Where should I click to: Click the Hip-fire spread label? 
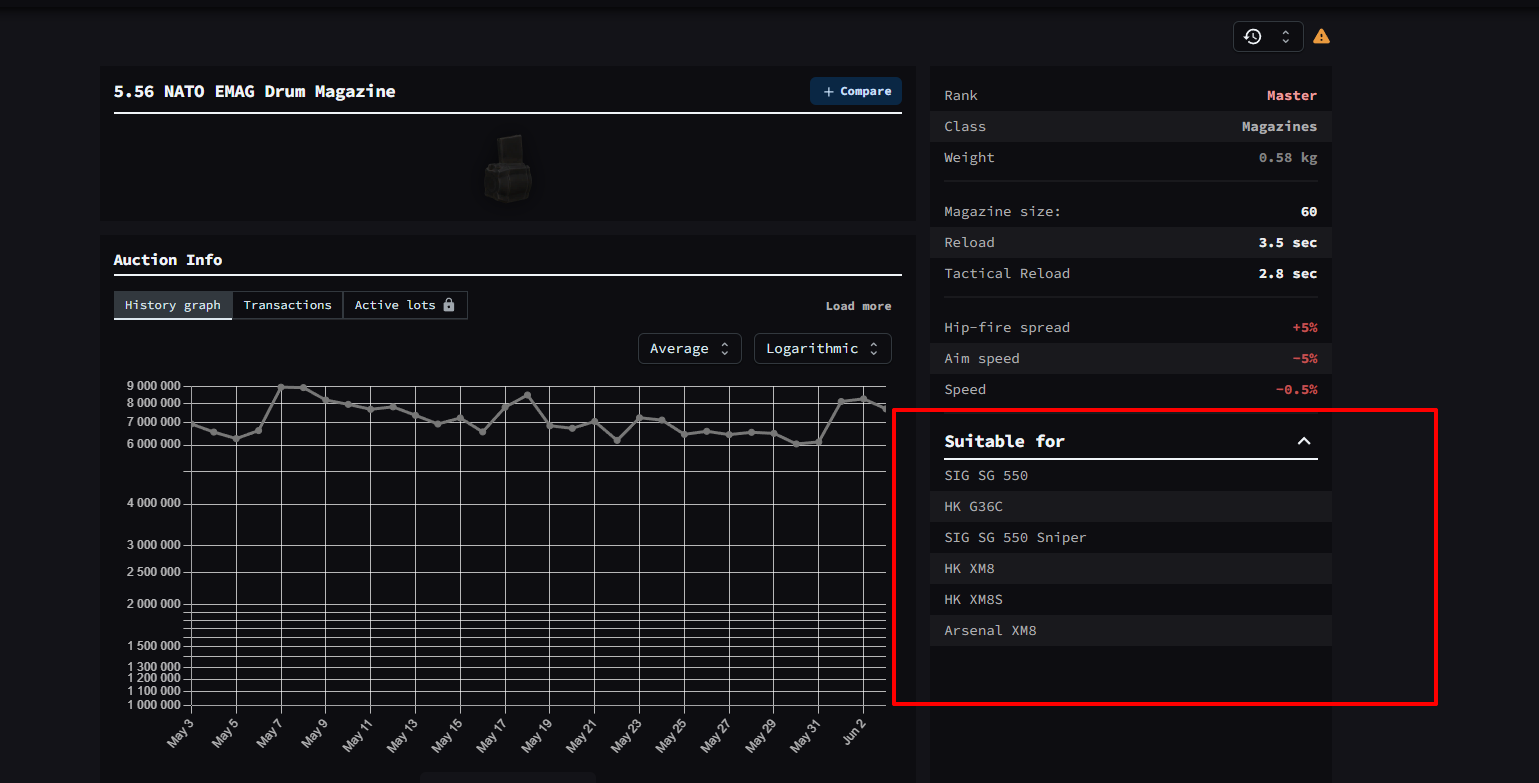pyautogui.click(x=1007, y=327)
